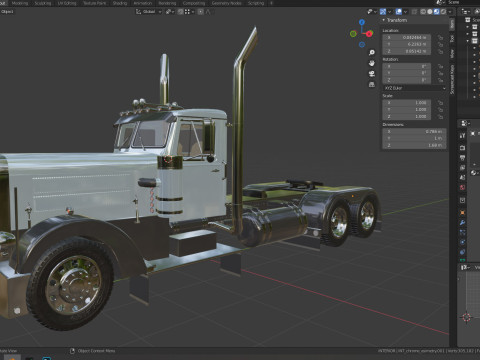Lock the Rotation Z value
This screenshot has height=360, width=480.
440,80
